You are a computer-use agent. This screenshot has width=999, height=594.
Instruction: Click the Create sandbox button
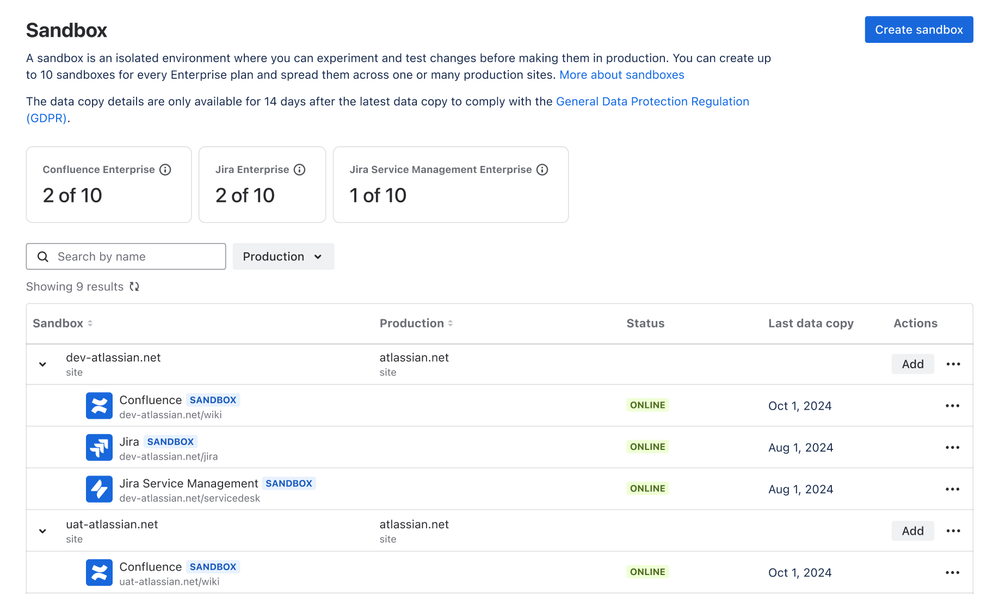tap(918, 30)
